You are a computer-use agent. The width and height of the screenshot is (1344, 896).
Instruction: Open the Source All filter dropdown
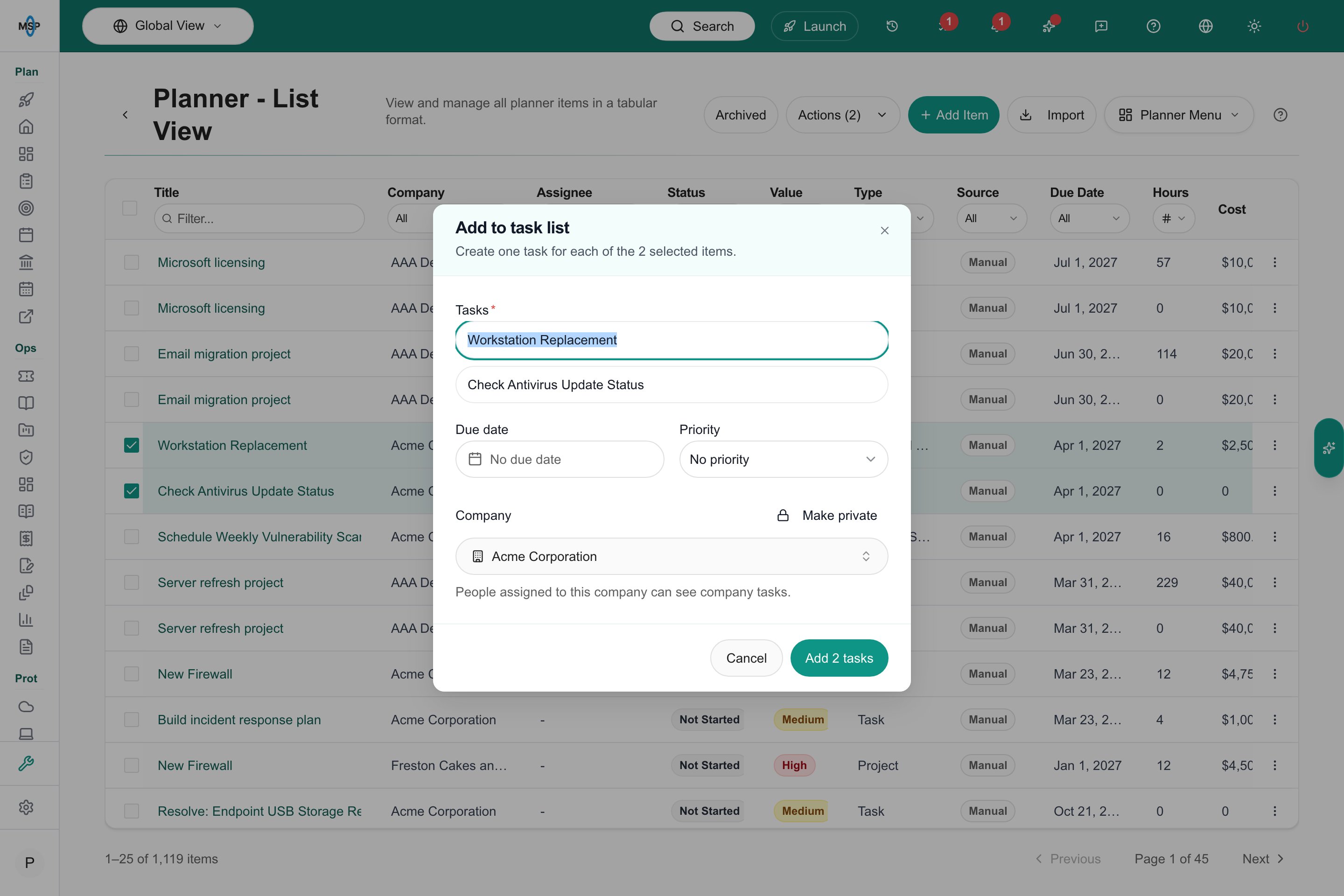point(991,218)
